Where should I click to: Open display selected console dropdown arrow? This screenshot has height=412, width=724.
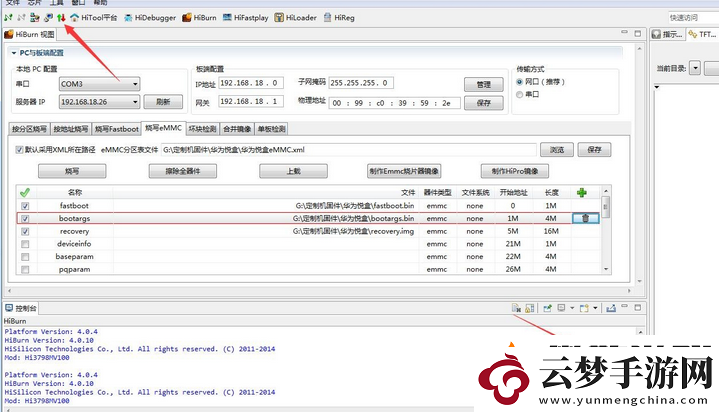tap(572, 308)
